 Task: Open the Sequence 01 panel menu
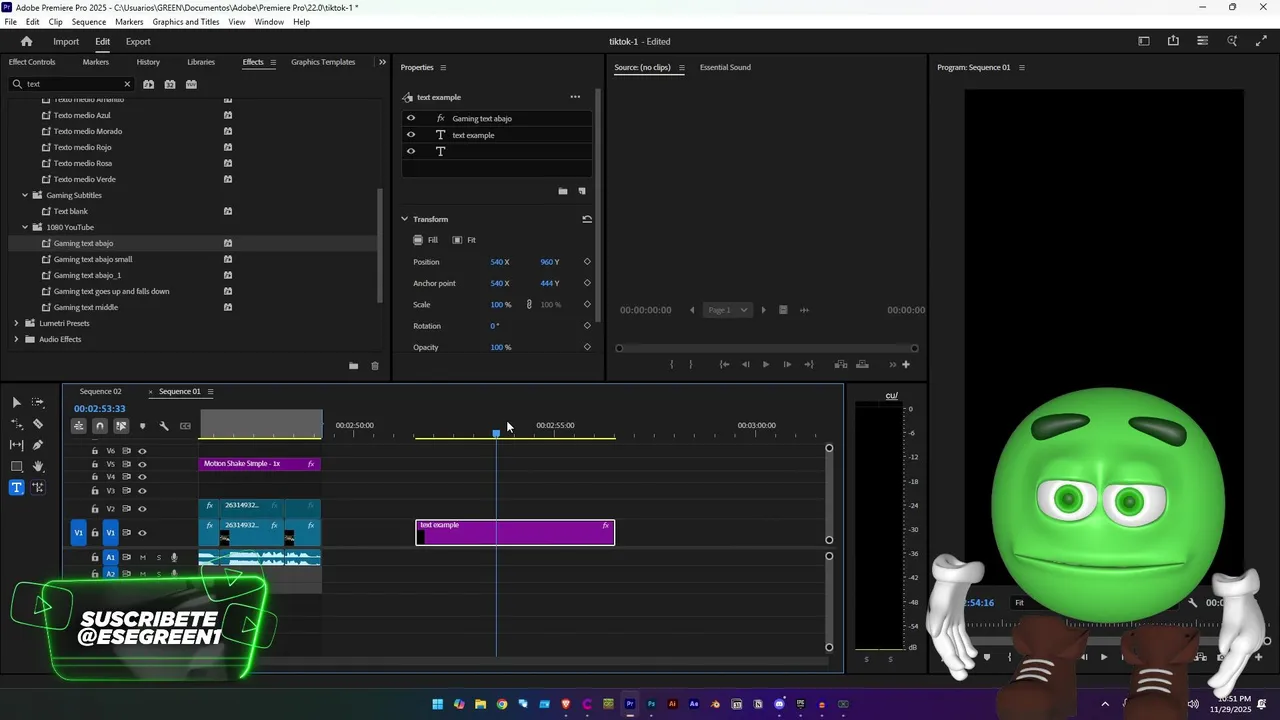(x=210, y=392)
